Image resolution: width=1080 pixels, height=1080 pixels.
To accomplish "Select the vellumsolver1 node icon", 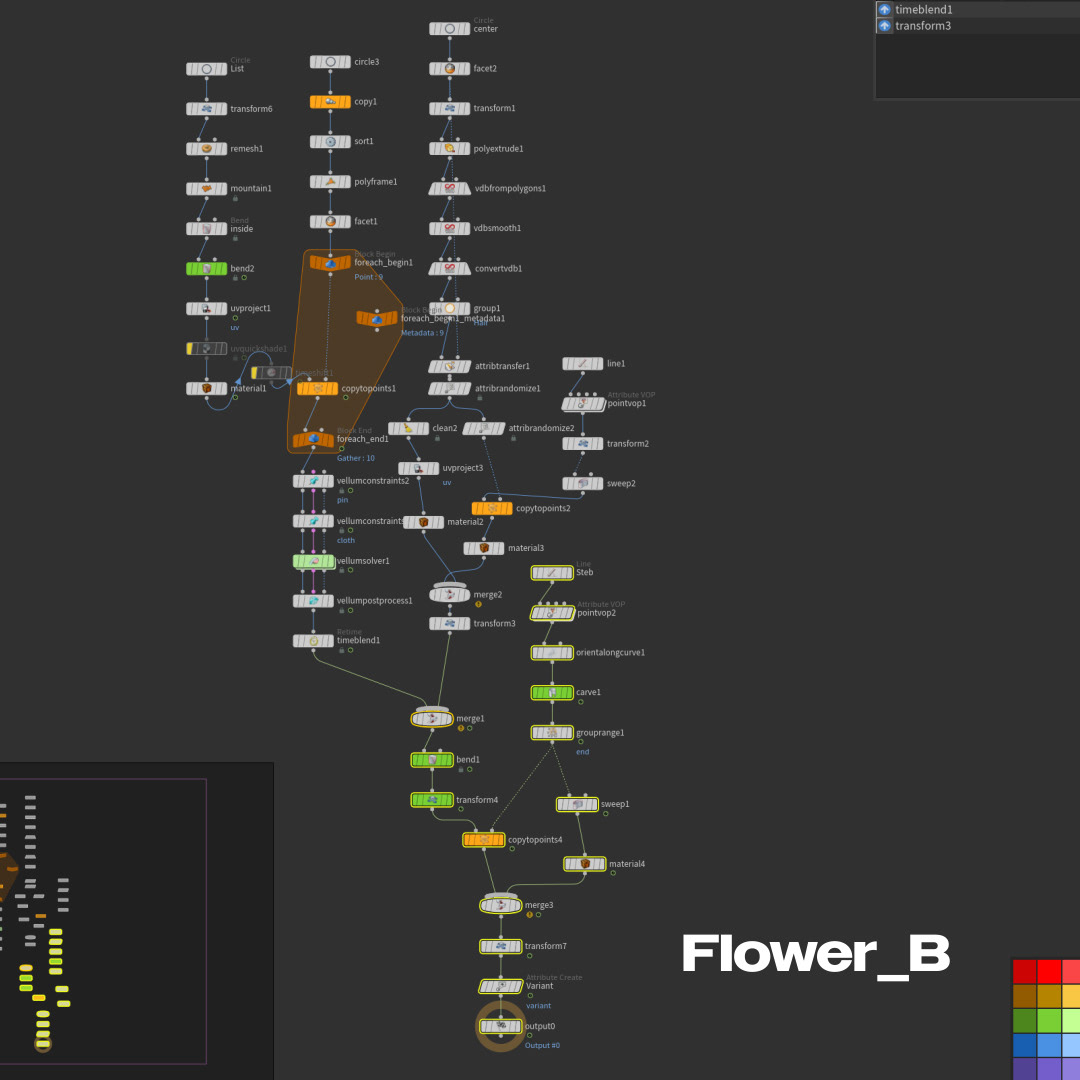I will click(x=313, y=561).
